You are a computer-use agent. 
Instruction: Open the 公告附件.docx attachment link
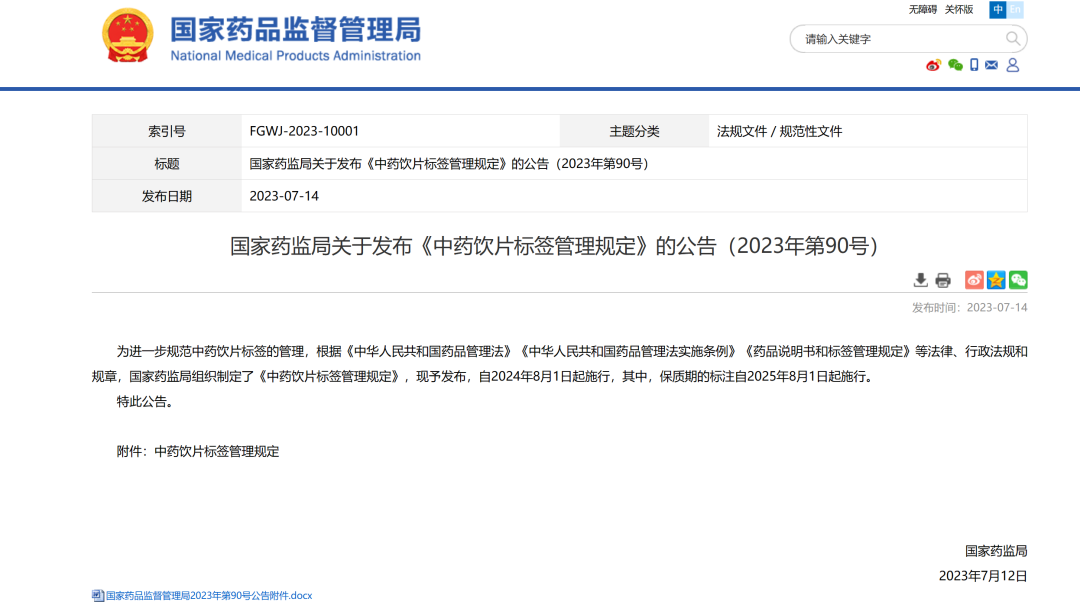[x=209, y=596]
